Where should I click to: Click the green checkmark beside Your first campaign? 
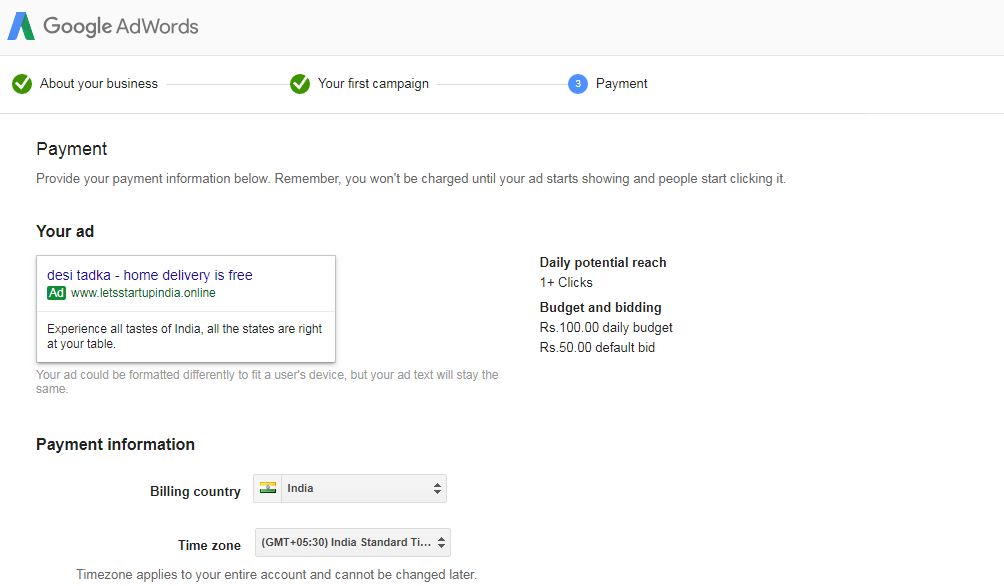(300, 84)
